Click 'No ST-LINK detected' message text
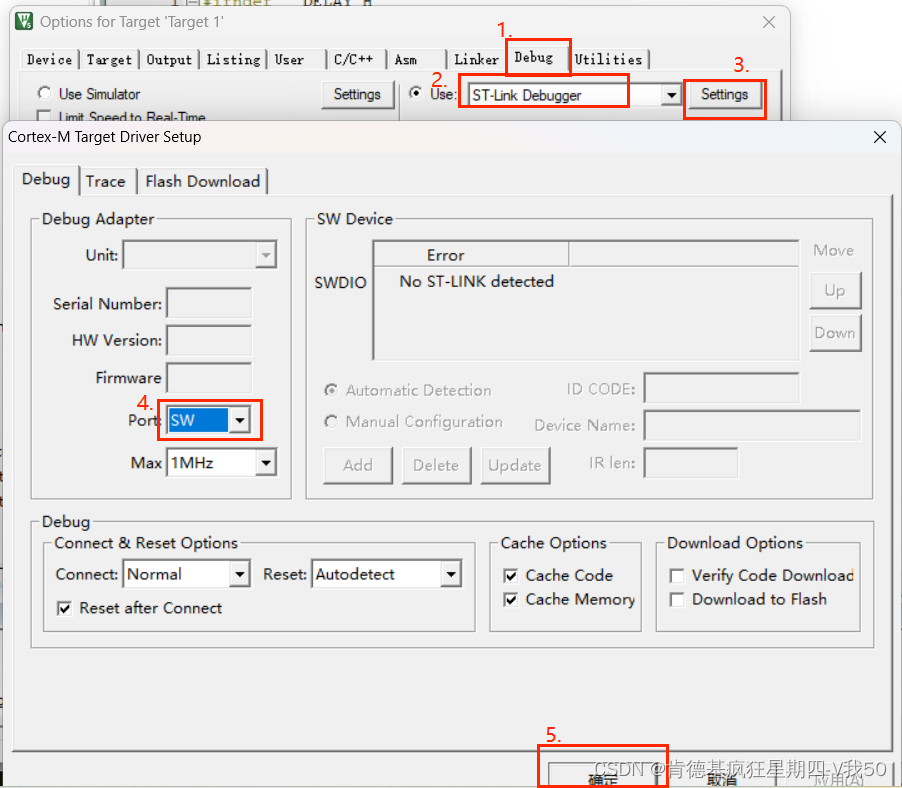 (x=476, y=281)
